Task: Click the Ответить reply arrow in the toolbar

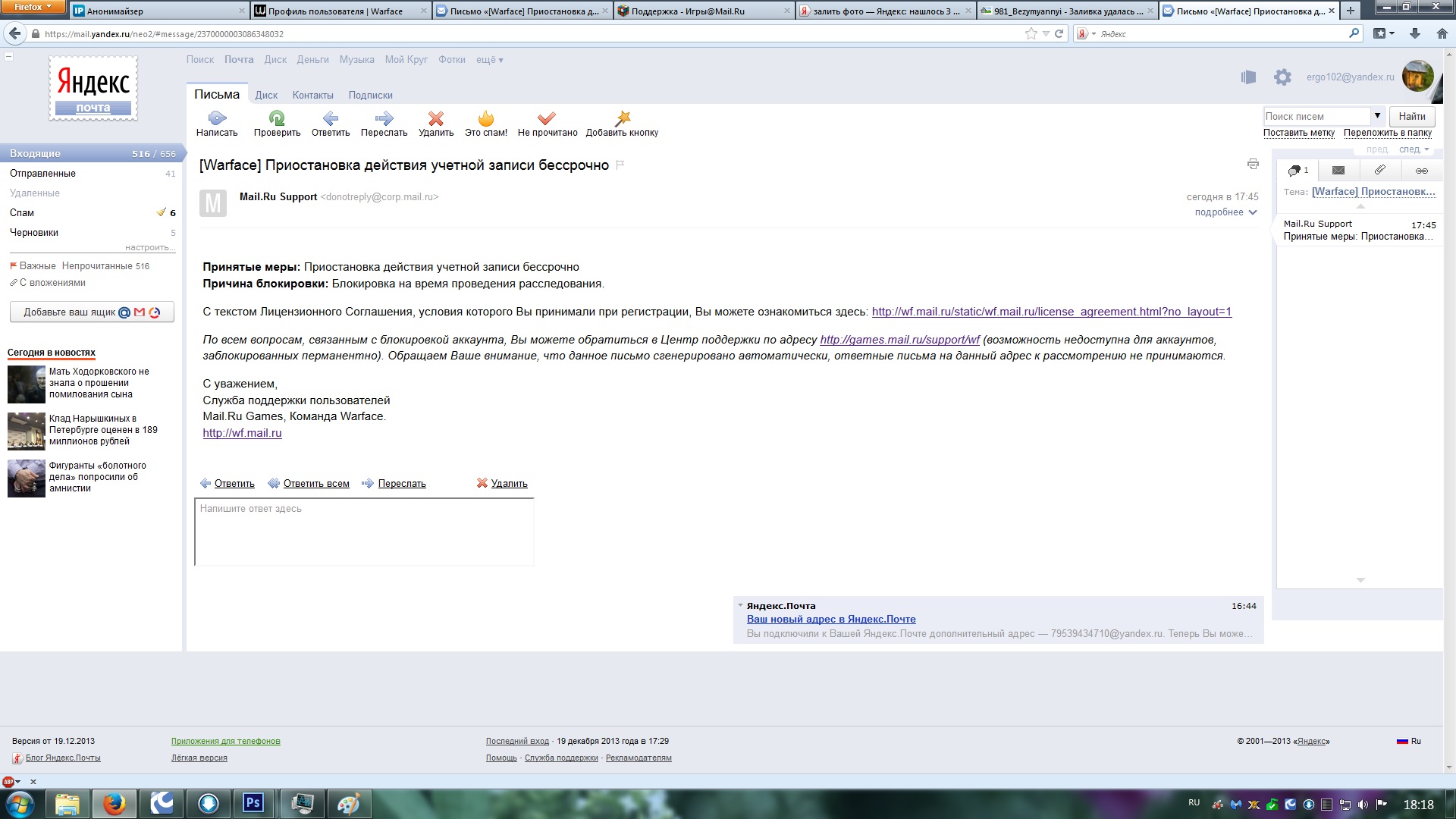Action: (331, 118)
